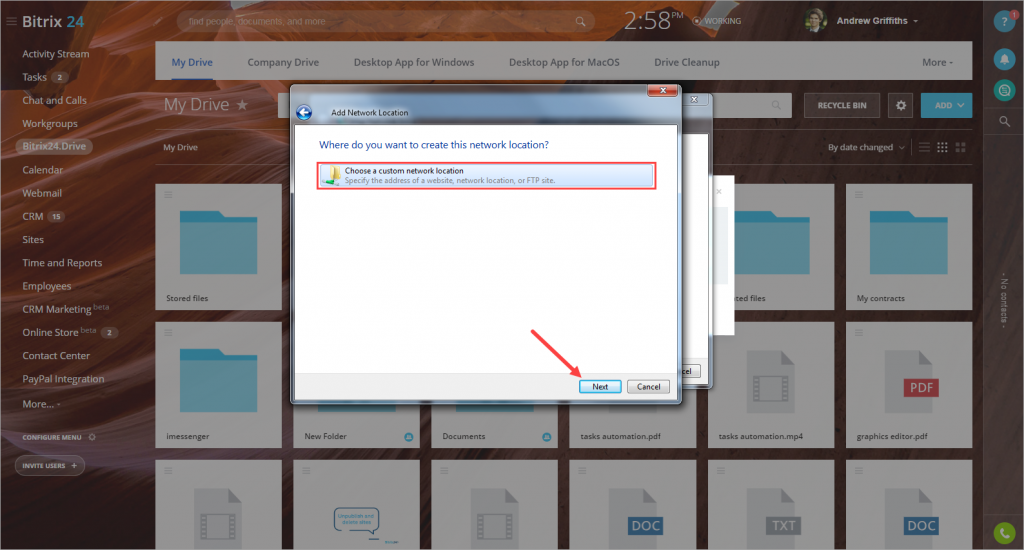Open PayPal Integration in sidebar
Screen dimensions: 1024x550
[x=63, y=379]
